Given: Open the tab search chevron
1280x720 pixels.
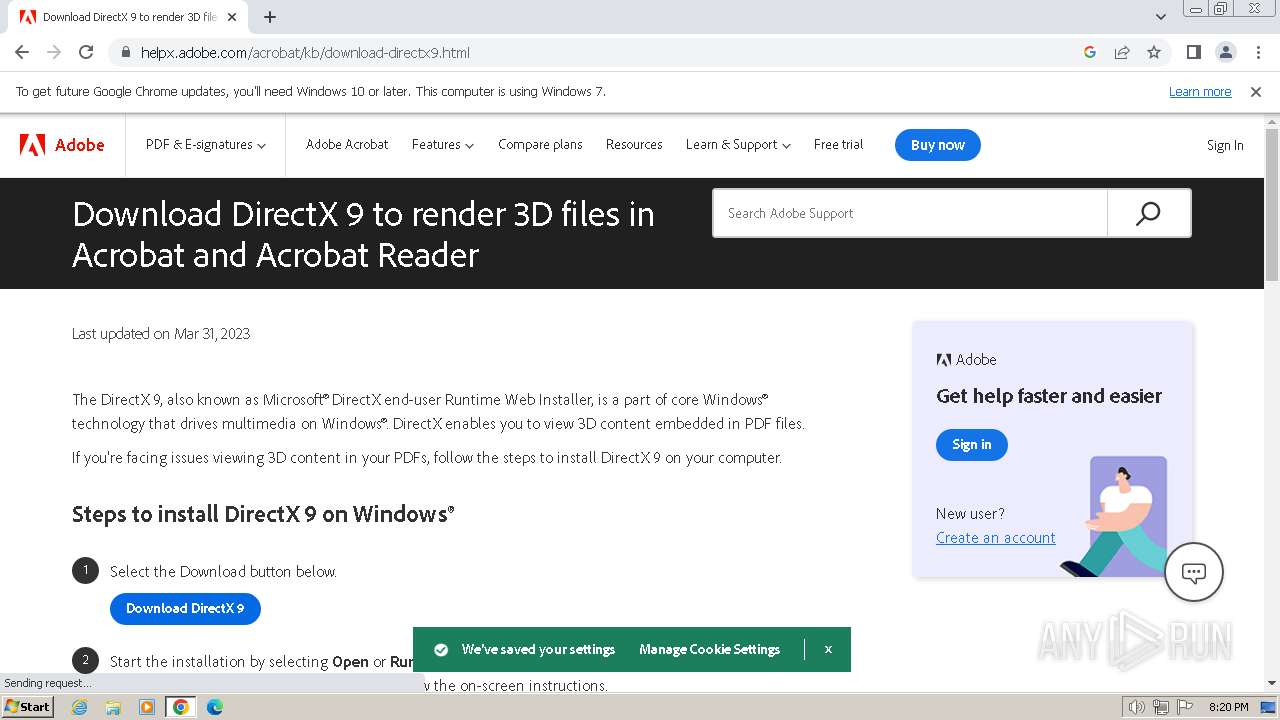Looking at the screenshot, I should (x=1161, y=17).
